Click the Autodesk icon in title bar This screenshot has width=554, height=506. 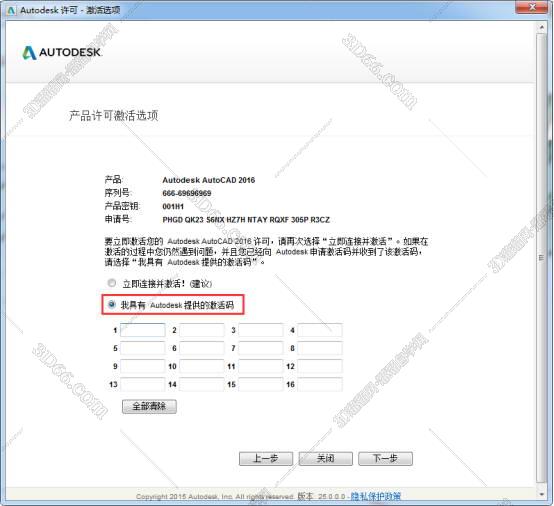(x=11, y=10)
